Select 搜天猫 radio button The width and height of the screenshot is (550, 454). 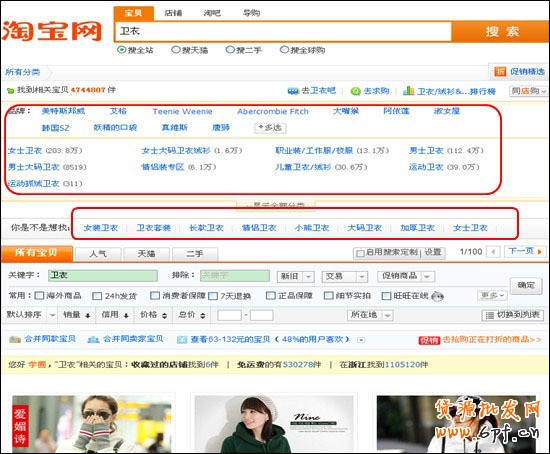tap(176, 50)
